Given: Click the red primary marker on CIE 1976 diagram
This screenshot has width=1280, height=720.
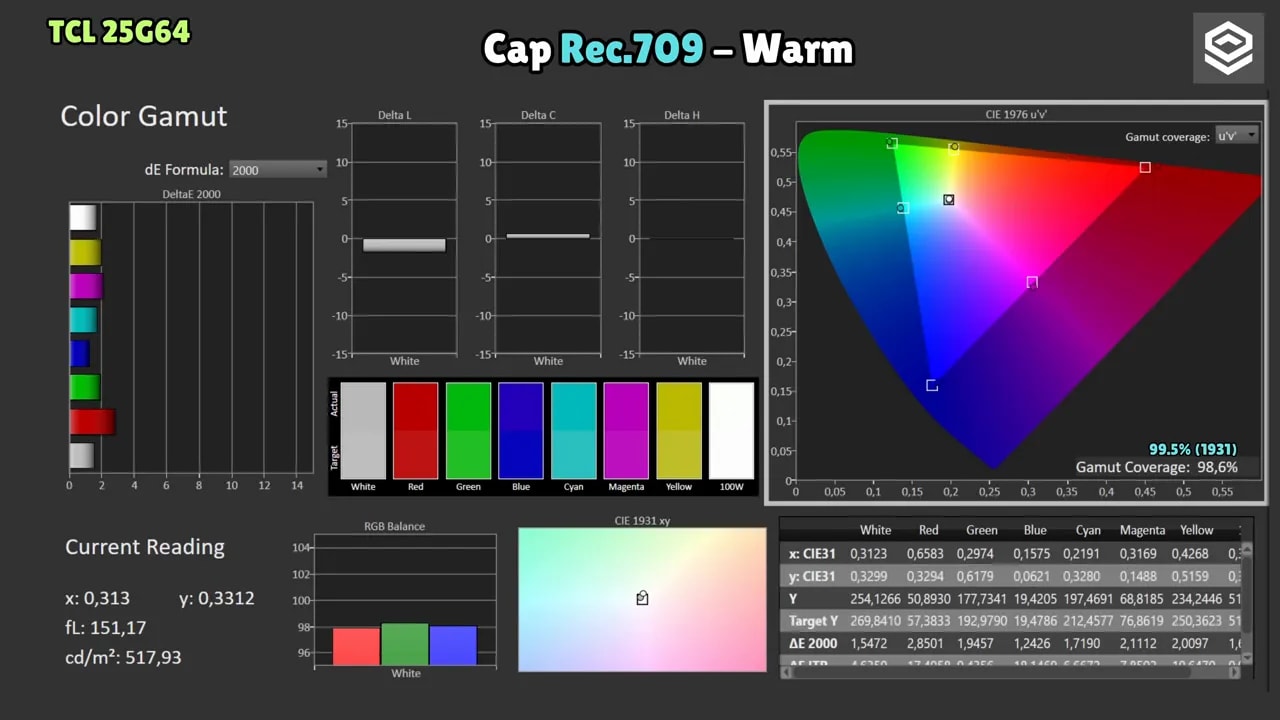Looking at the screenshot, I should point(1145,167).
